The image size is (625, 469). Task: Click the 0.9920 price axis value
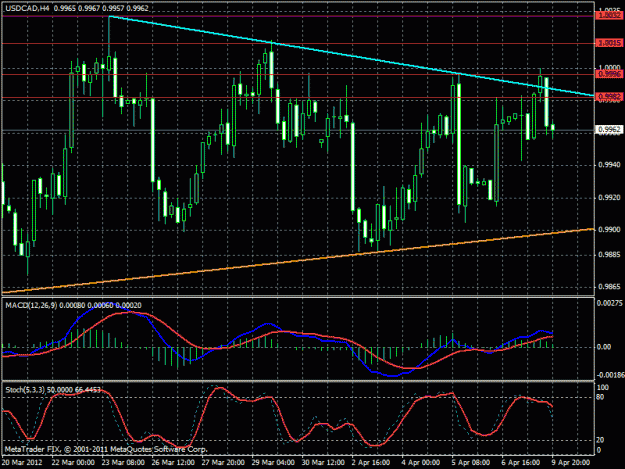(609, 198)
